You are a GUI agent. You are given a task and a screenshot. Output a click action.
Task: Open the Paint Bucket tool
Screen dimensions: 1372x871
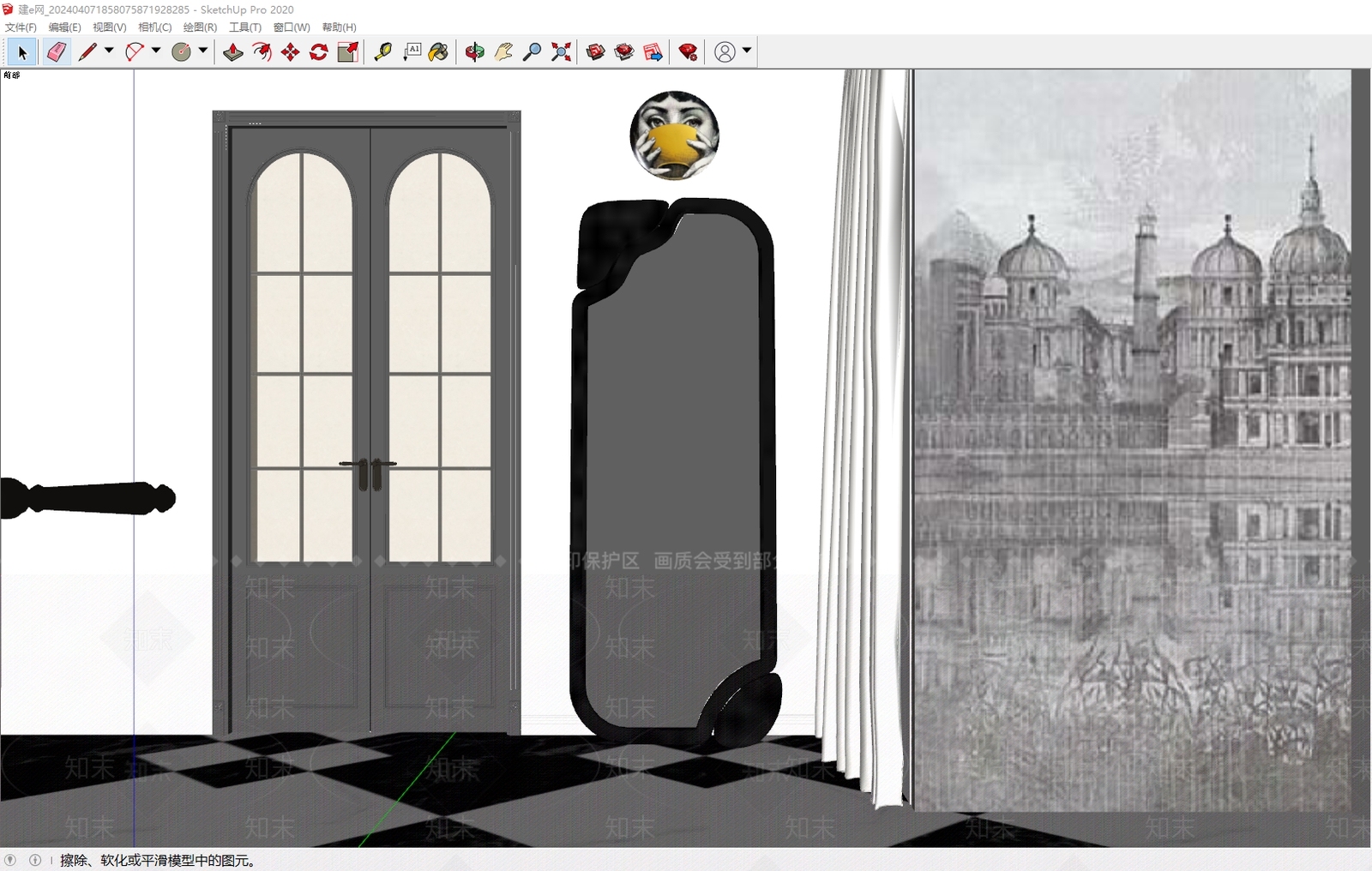(438, 52)
